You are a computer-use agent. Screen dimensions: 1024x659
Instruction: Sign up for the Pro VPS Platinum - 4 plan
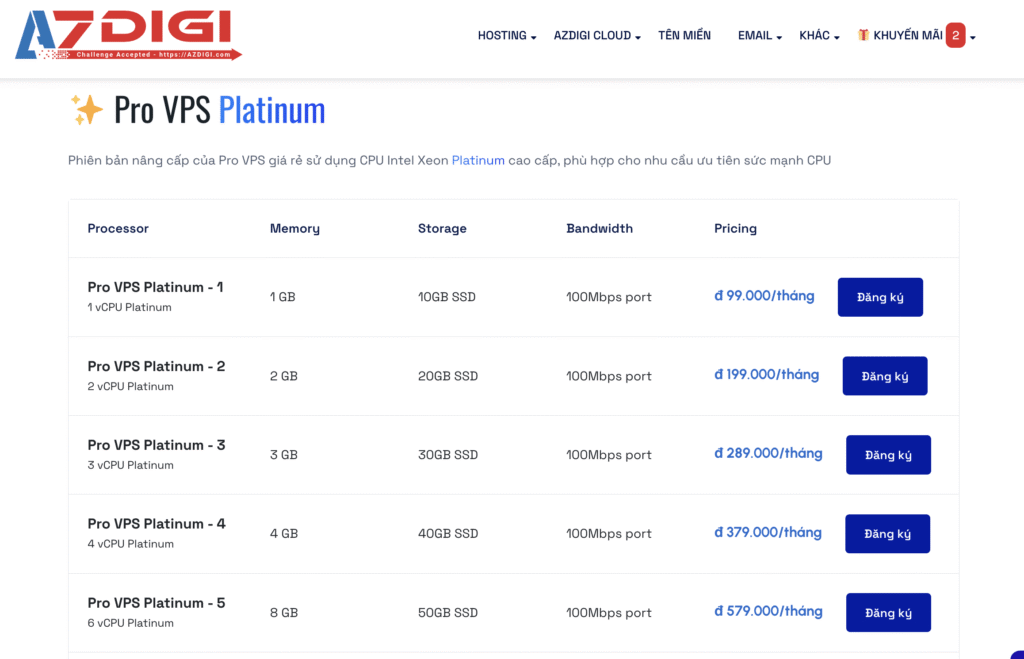click(x=887, y=534)
